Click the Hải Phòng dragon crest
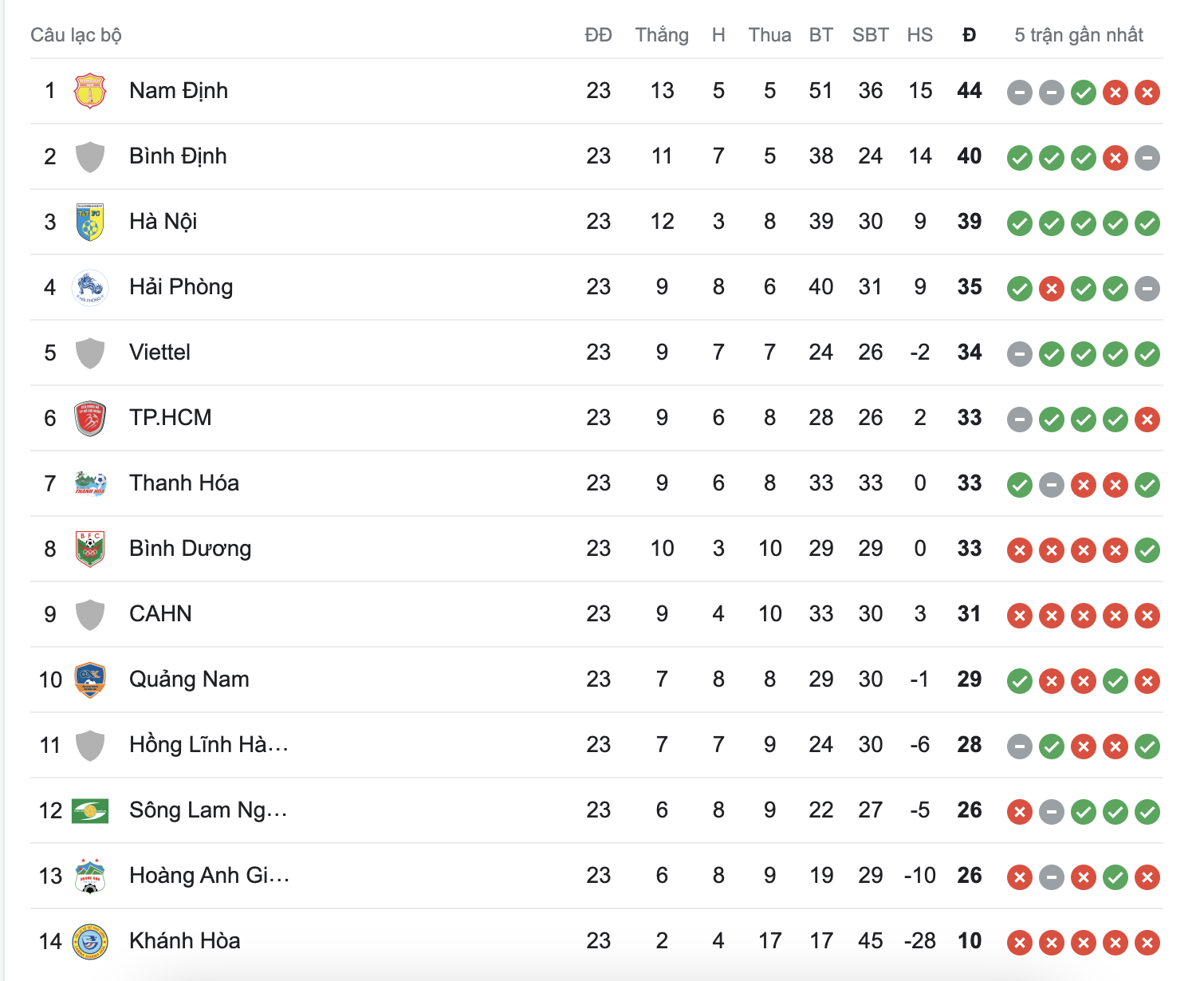Image resolution: width=1204 pixels, height=981 pixels. (x=90, y=288)
